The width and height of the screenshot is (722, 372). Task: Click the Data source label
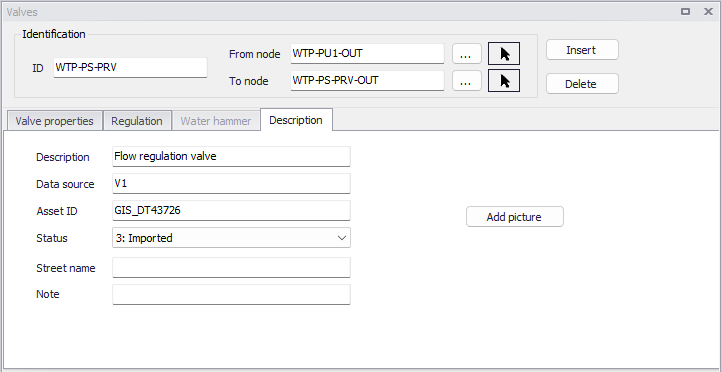click(65, 184)
